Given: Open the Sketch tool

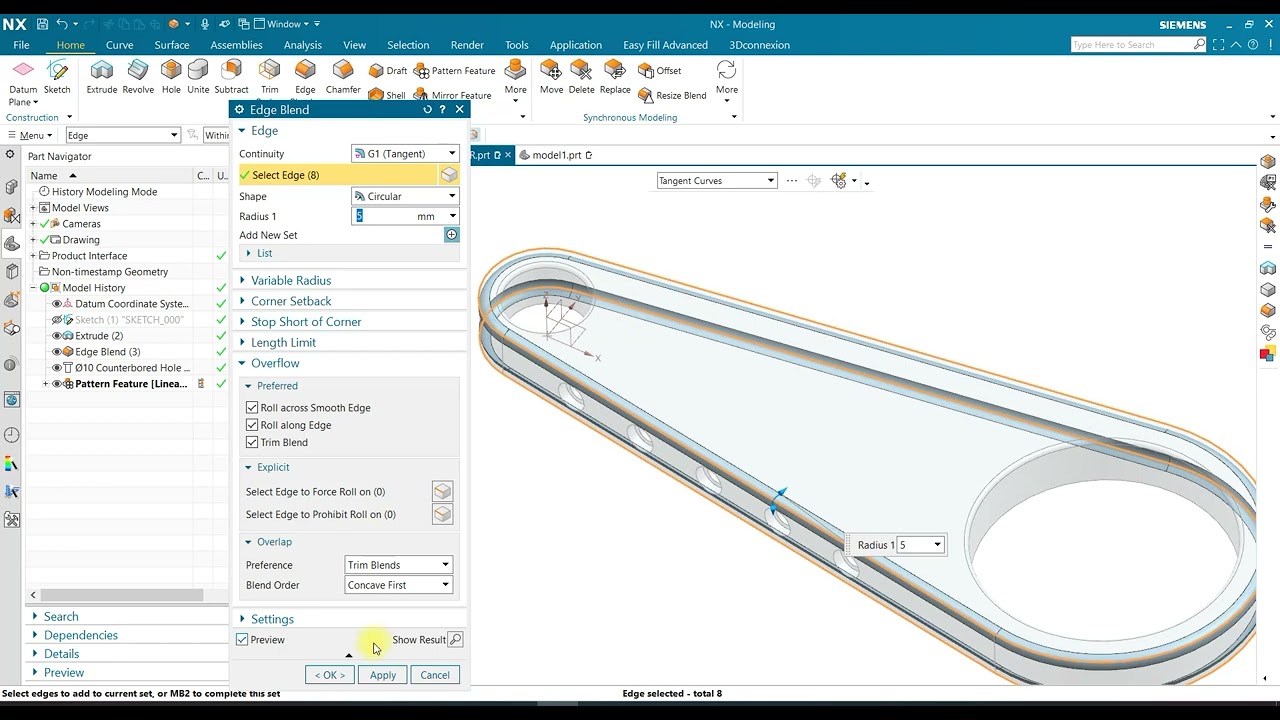Looking at the screenshot, I should click(x=57, y=77).
